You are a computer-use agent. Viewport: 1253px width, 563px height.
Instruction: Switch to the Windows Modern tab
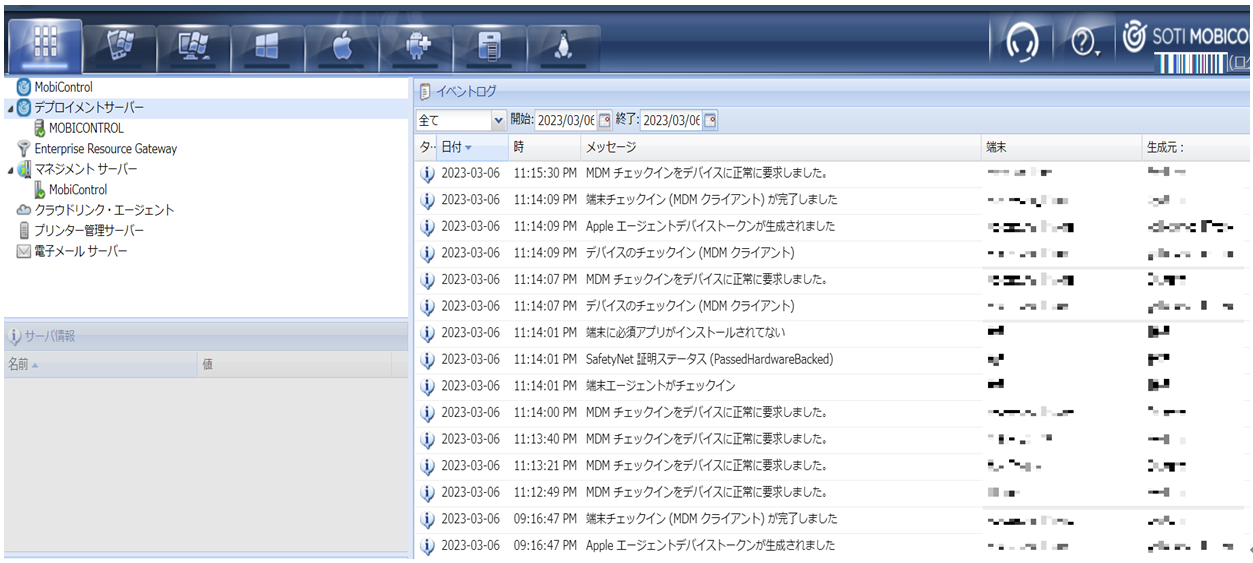coord(266,46)
